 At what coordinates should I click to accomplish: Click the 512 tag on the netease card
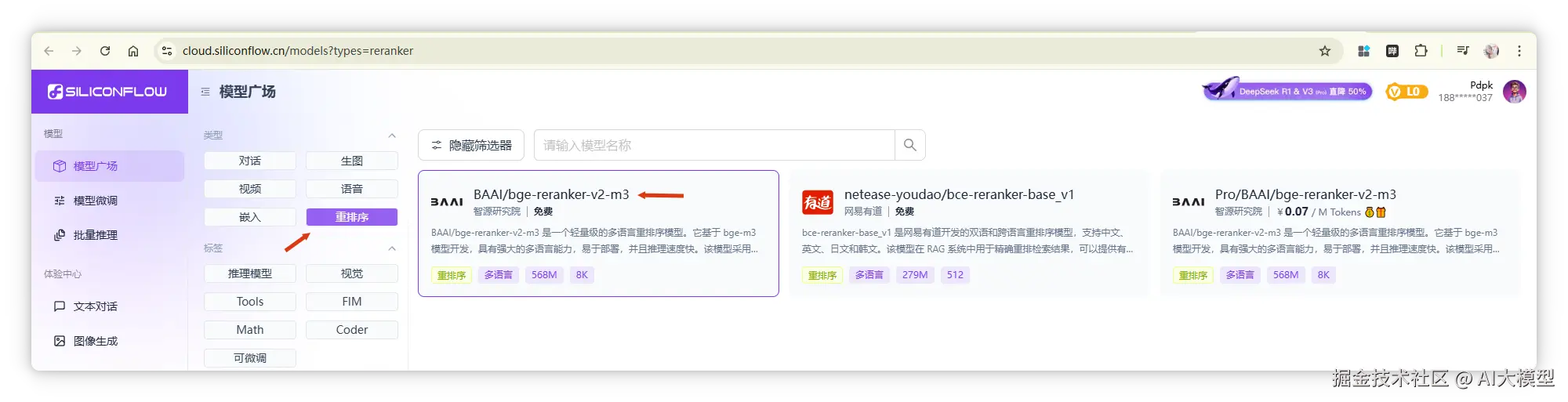click(955, 275)
